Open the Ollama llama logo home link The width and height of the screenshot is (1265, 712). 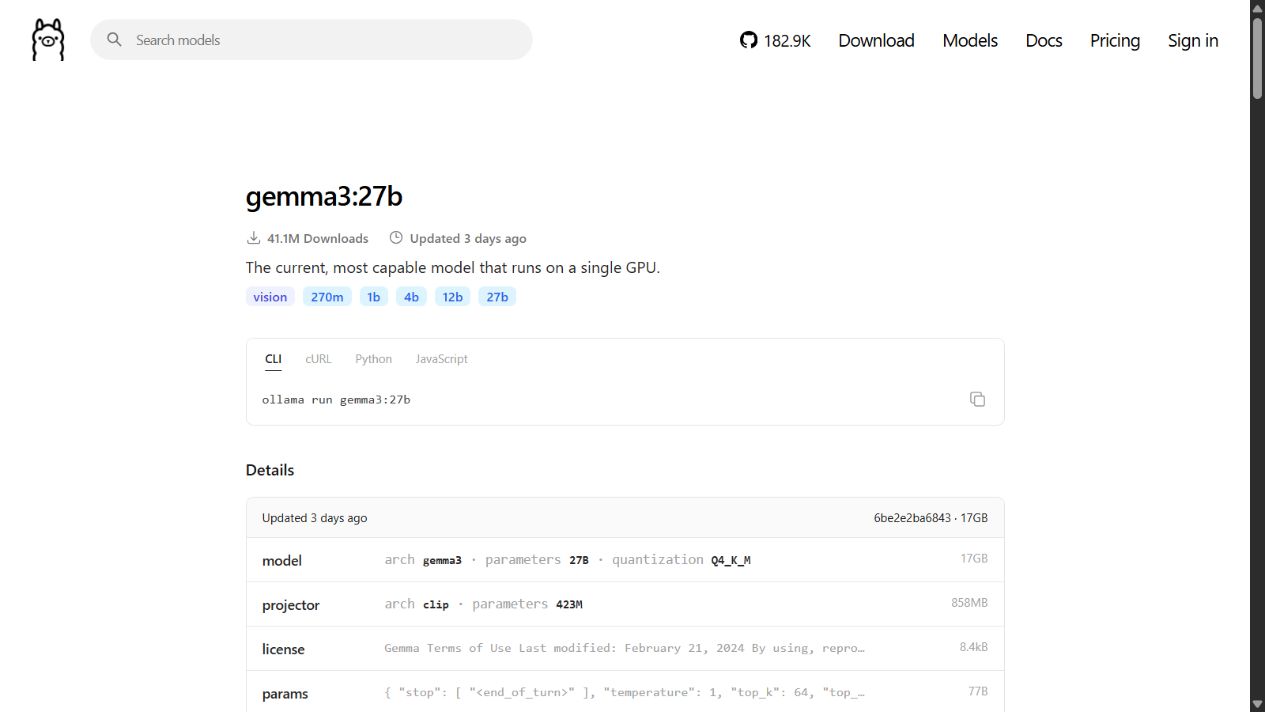pyautogui.click(x=48, y=40)
